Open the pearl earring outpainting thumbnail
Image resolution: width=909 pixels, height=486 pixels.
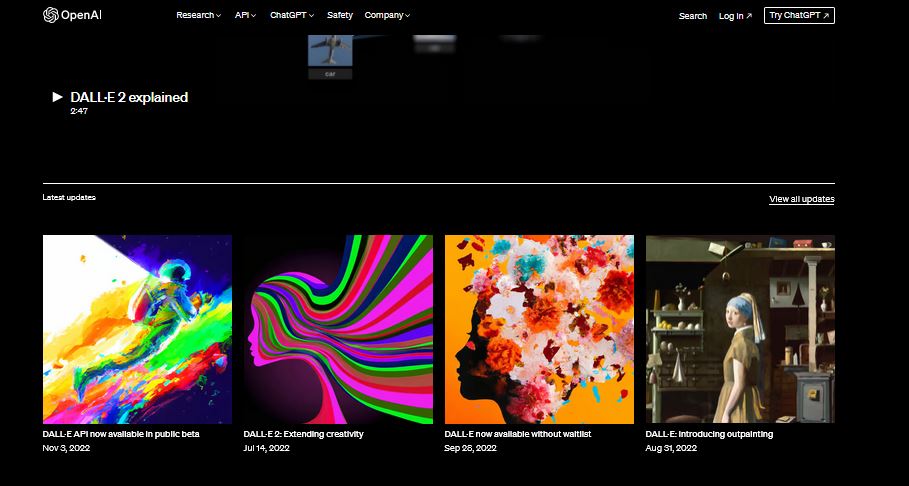point(740,329)
